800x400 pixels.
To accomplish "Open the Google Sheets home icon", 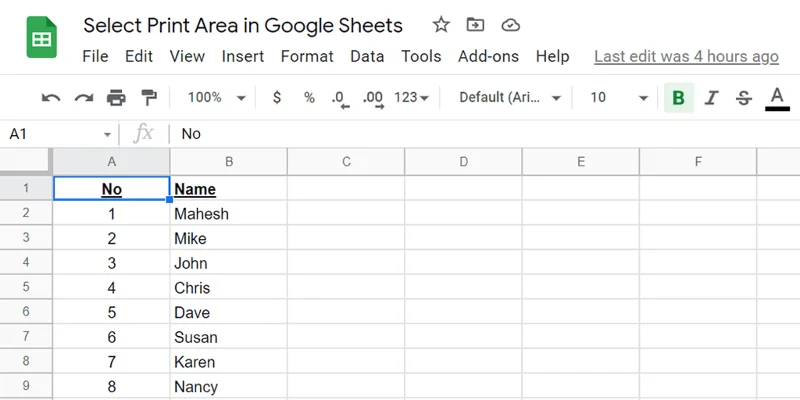I will (x=41, y=37).
